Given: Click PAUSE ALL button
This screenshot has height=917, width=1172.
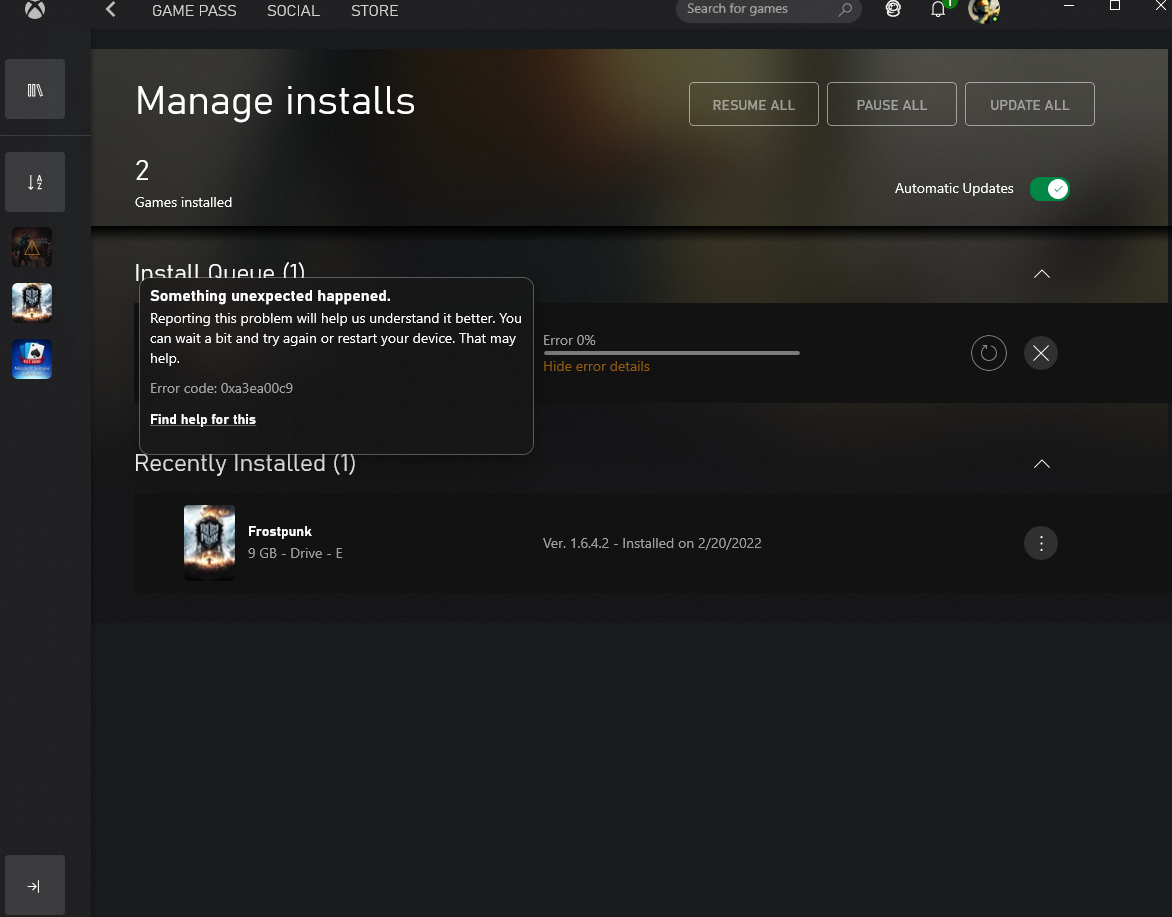Looking at the screenshot, I should coord(892,105).
